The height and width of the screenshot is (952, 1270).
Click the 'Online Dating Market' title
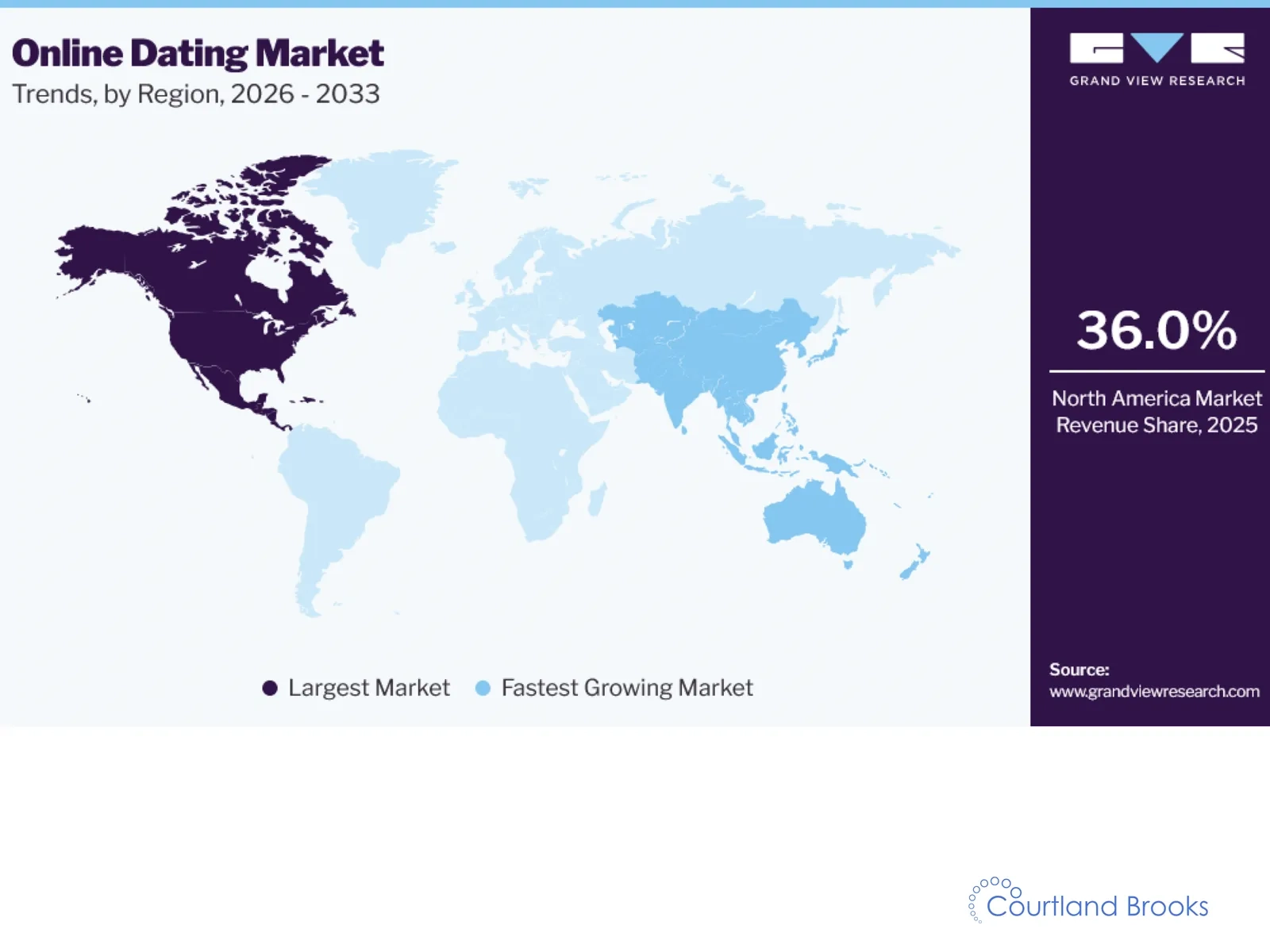[x=198, y=54]
